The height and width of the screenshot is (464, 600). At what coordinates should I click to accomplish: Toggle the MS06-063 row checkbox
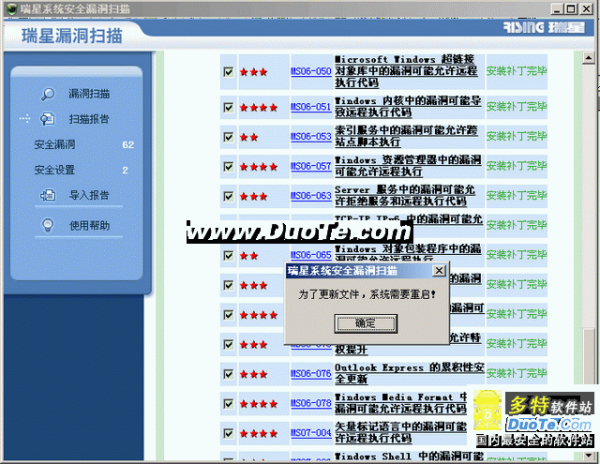tap(228, 196)
